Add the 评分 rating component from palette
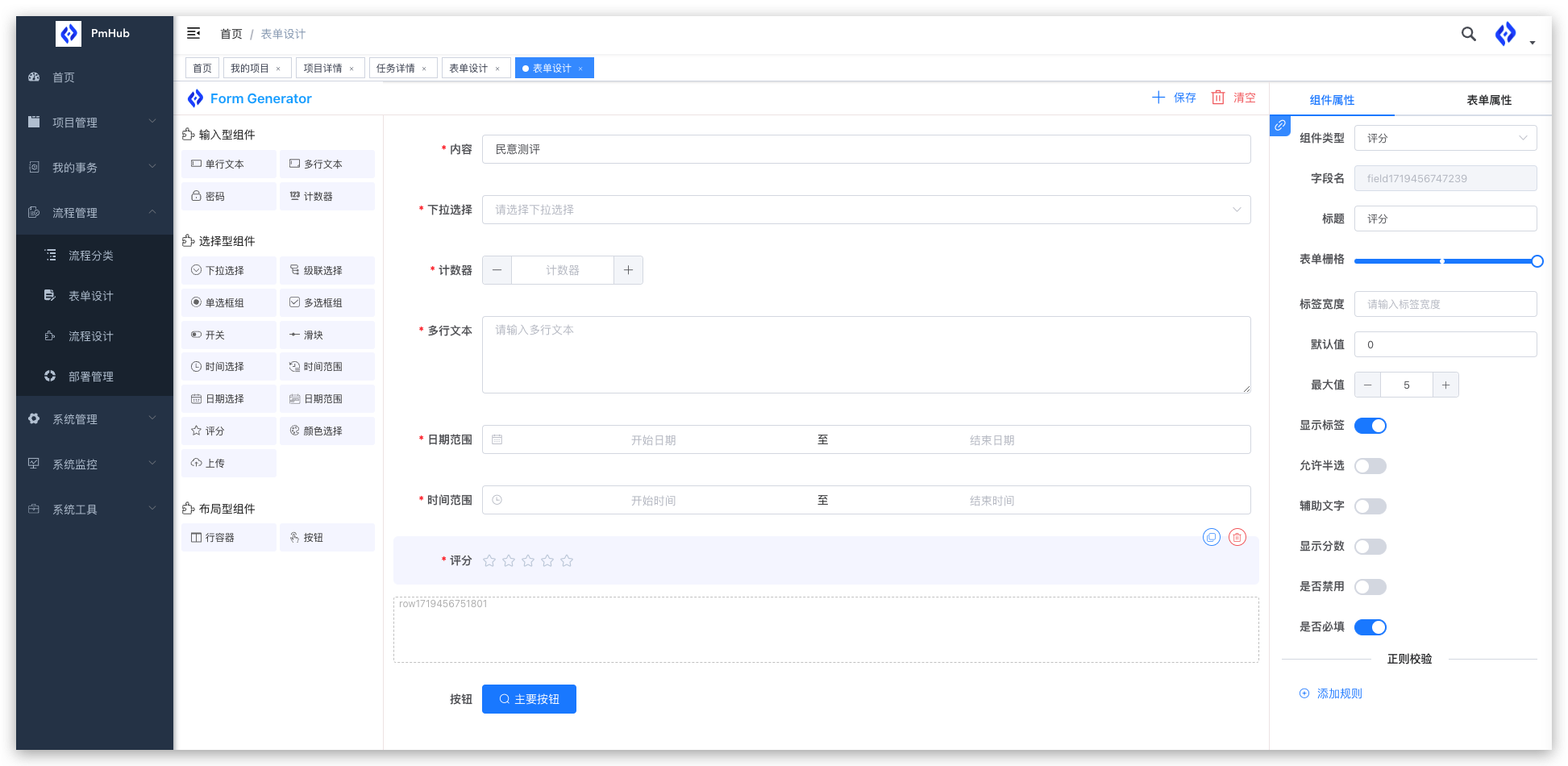The height and width of the screenshot is (766, 1568). [229, 431]
